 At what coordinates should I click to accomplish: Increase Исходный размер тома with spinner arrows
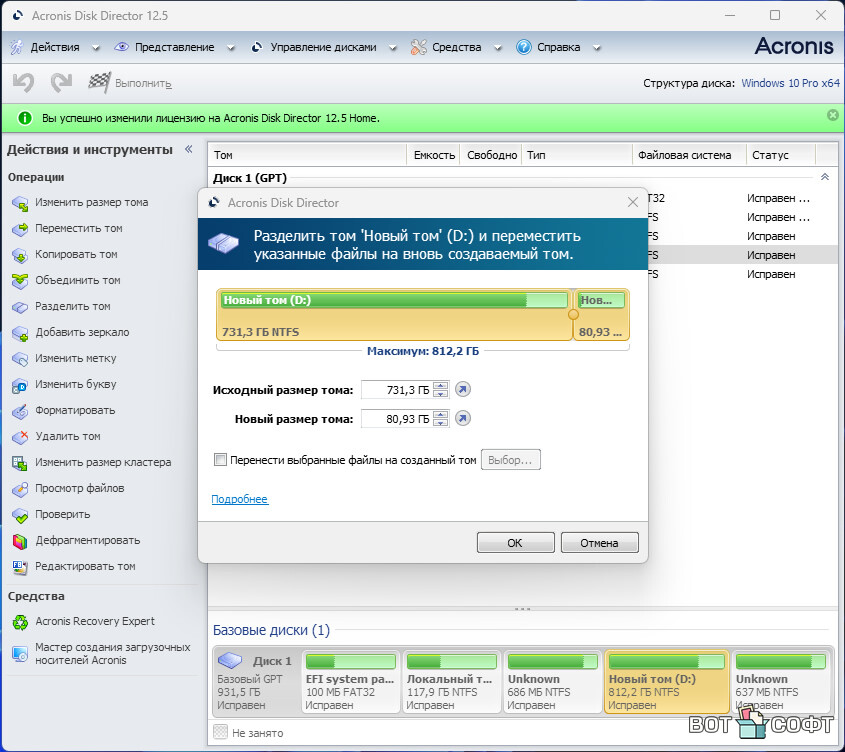[x=440, y=386]
